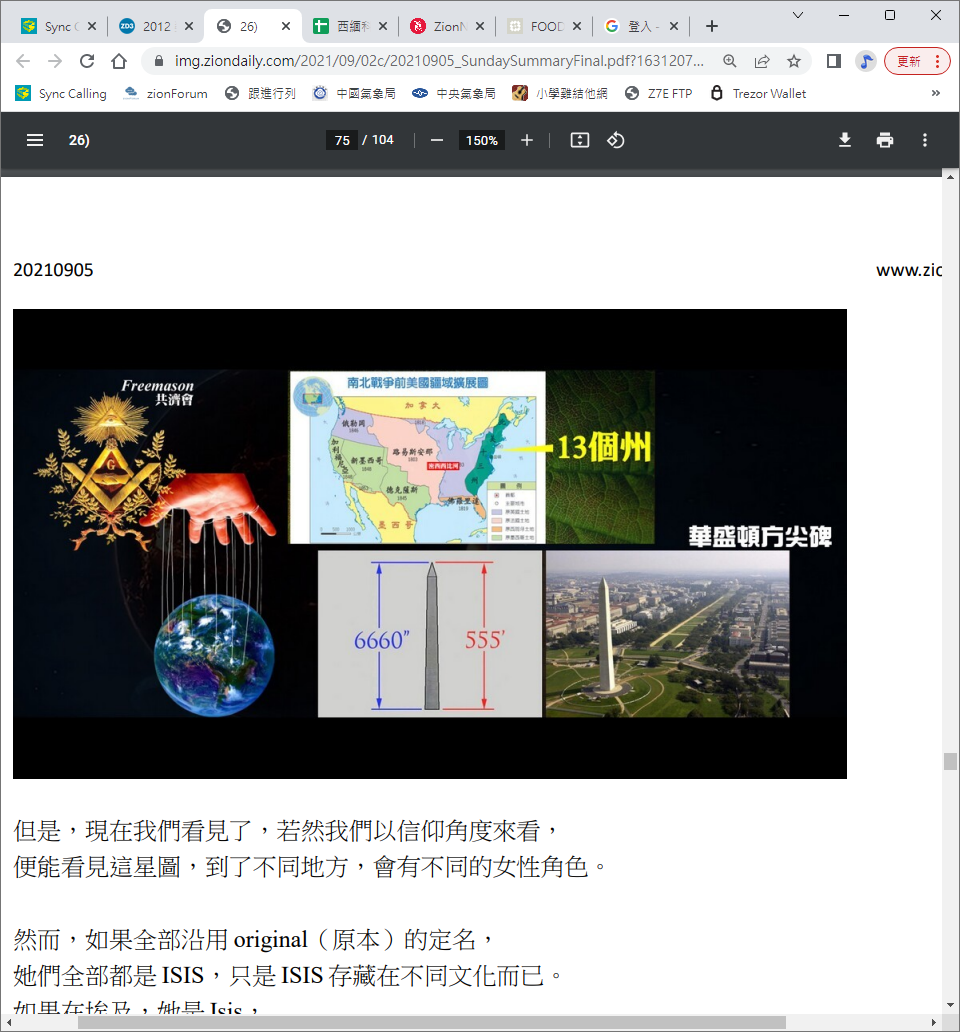Close the 西緬 tab

tap(383, 26)
